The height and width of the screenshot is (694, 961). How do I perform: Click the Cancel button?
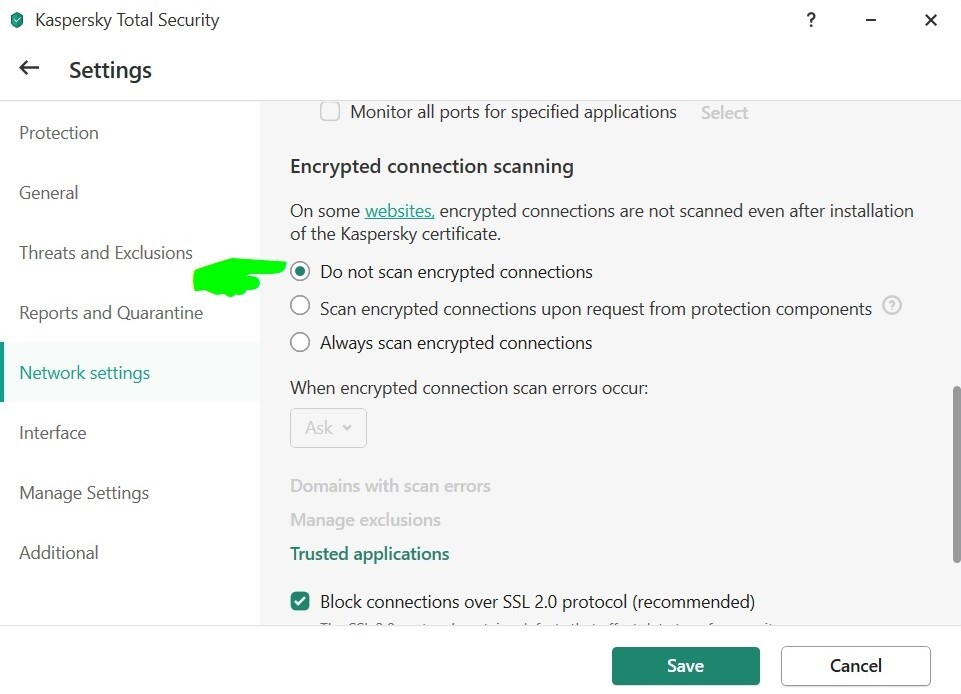(x=855, y=666)
